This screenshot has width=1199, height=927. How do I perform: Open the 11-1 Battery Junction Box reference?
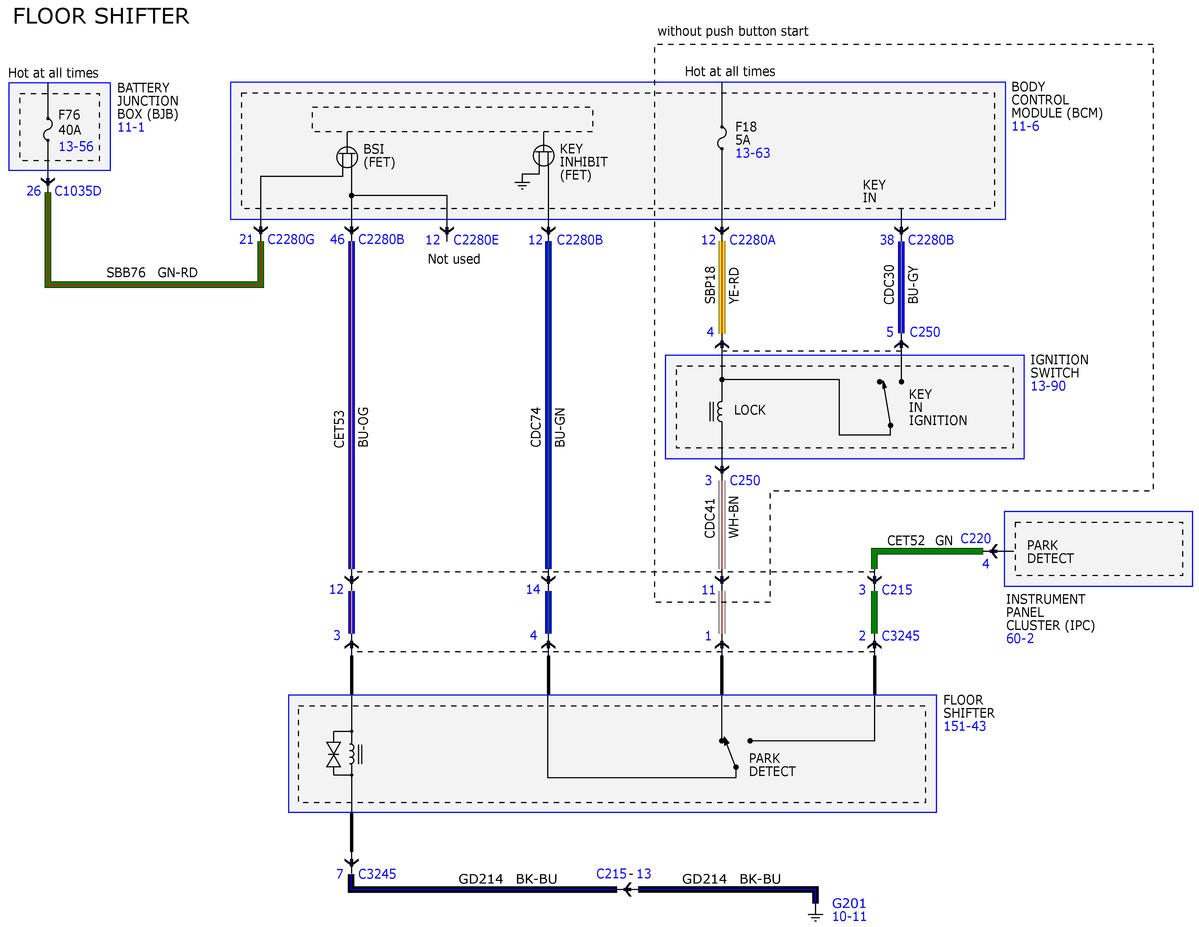pos(130,127)
